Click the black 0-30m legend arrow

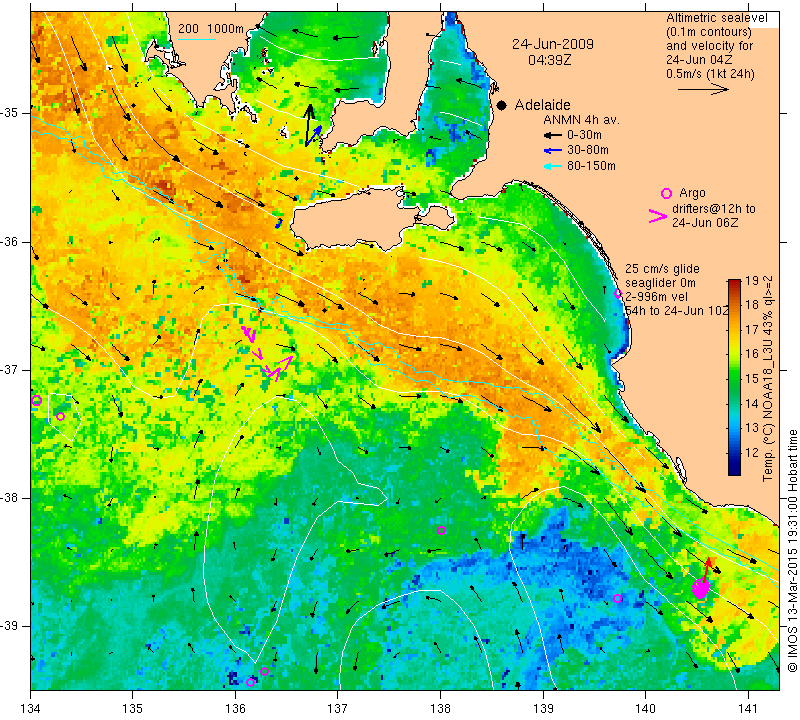[x=553, y=136]
